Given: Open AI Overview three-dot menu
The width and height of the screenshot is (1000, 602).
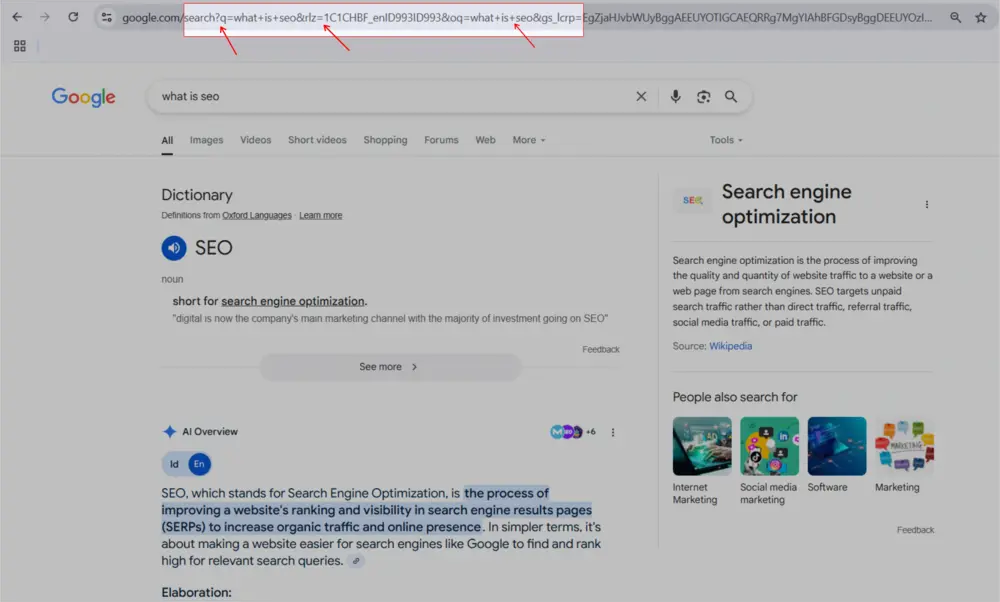Looking at the screenshot, I should click(x=613, y=432).
